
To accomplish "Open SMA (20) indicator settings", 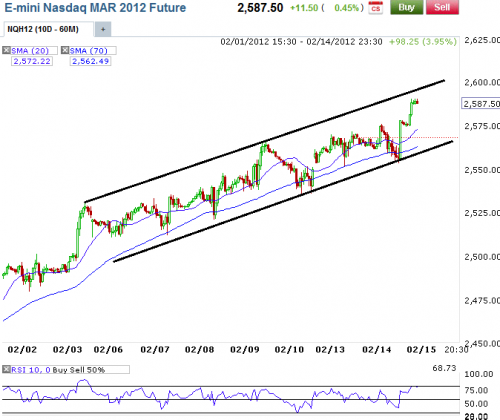I will (30, 51).
